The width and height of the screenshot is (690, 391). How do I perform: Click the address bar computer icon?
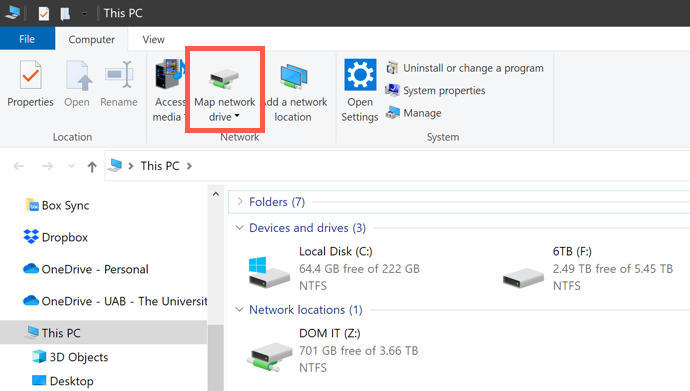[115, 165]
